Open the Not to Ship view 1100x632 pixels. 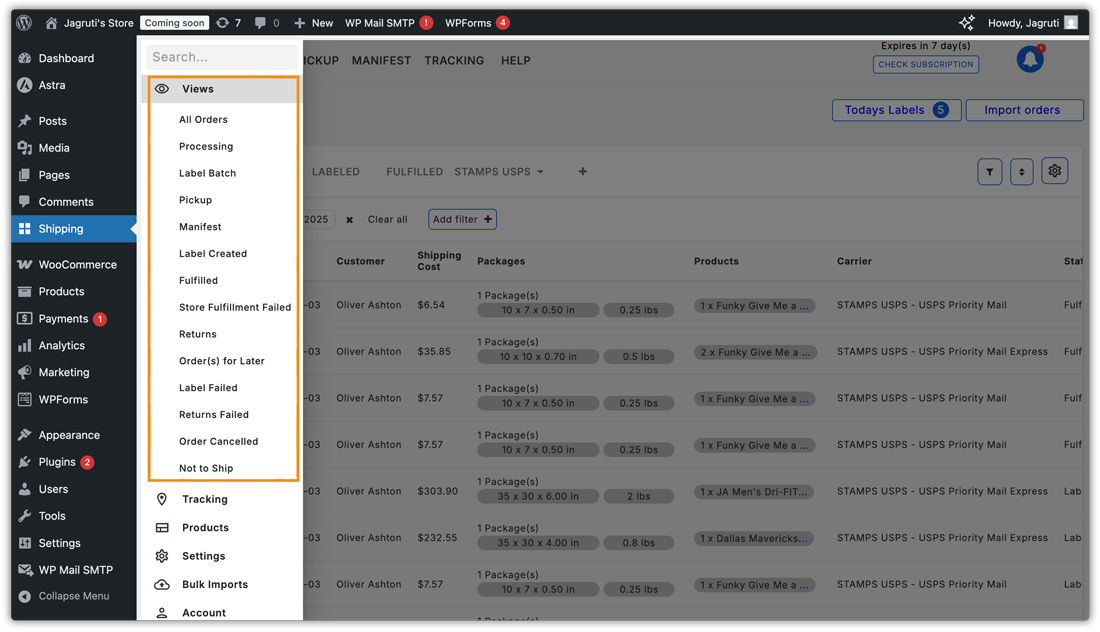206,468
